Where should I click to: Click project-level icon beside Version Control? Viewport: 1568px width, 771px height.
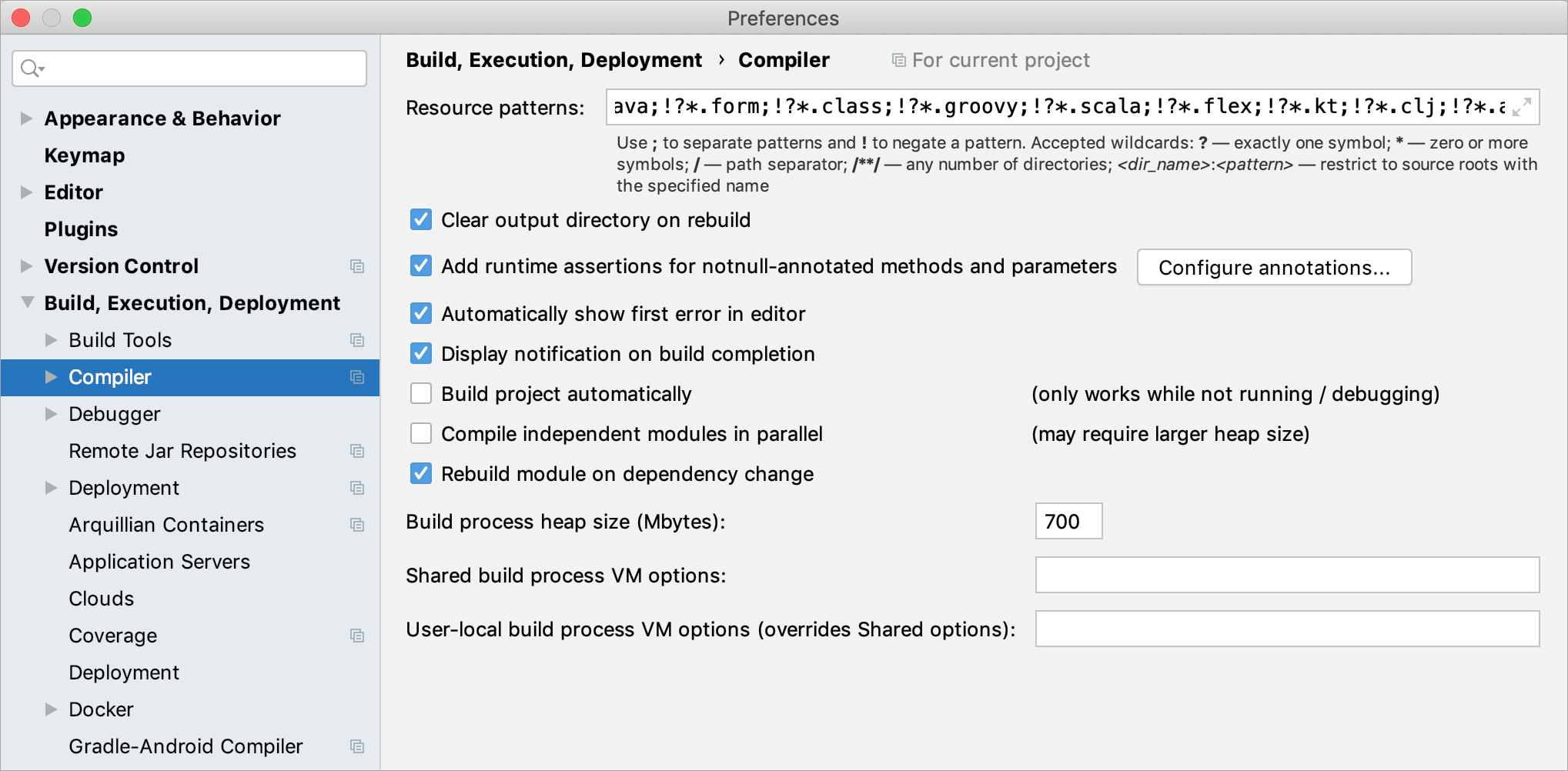click(x=357, y=266)
